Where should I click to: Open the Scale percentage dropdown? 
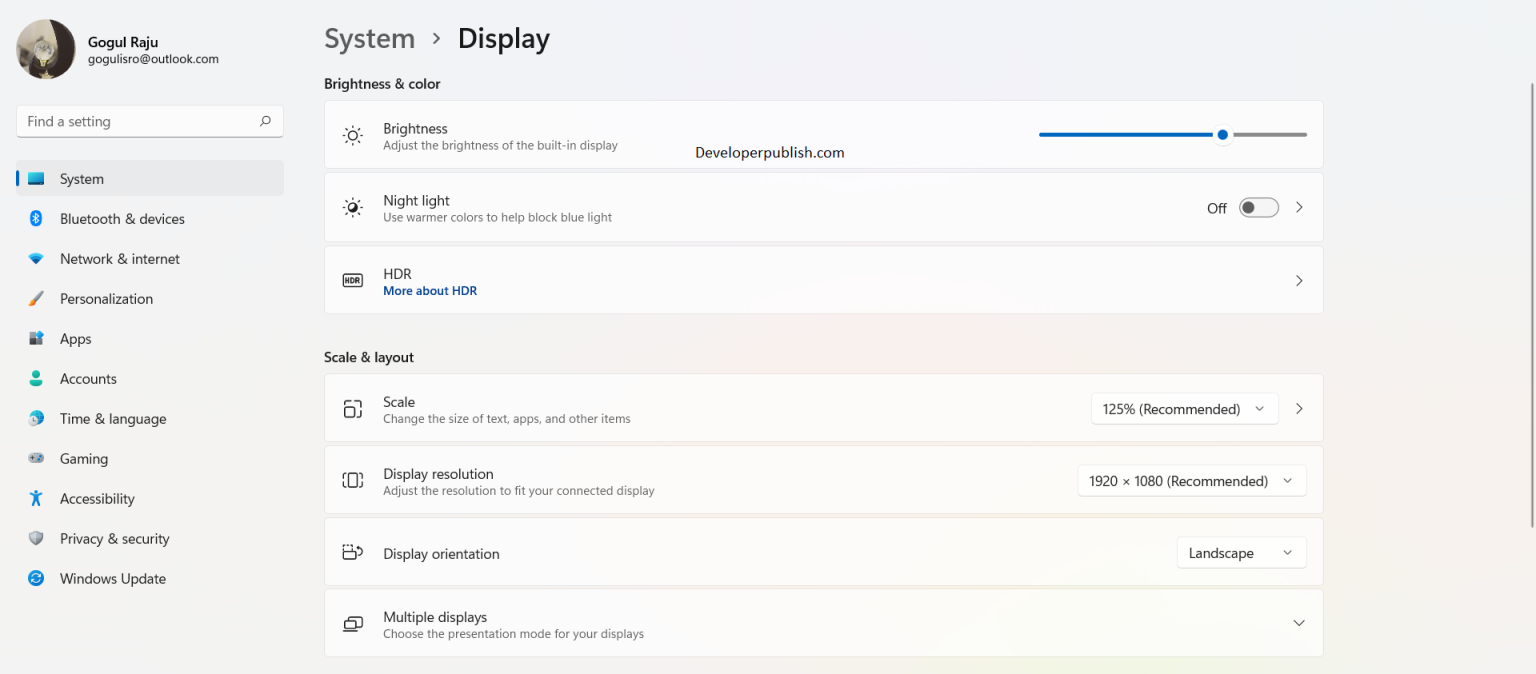(x=1184, y=408)
